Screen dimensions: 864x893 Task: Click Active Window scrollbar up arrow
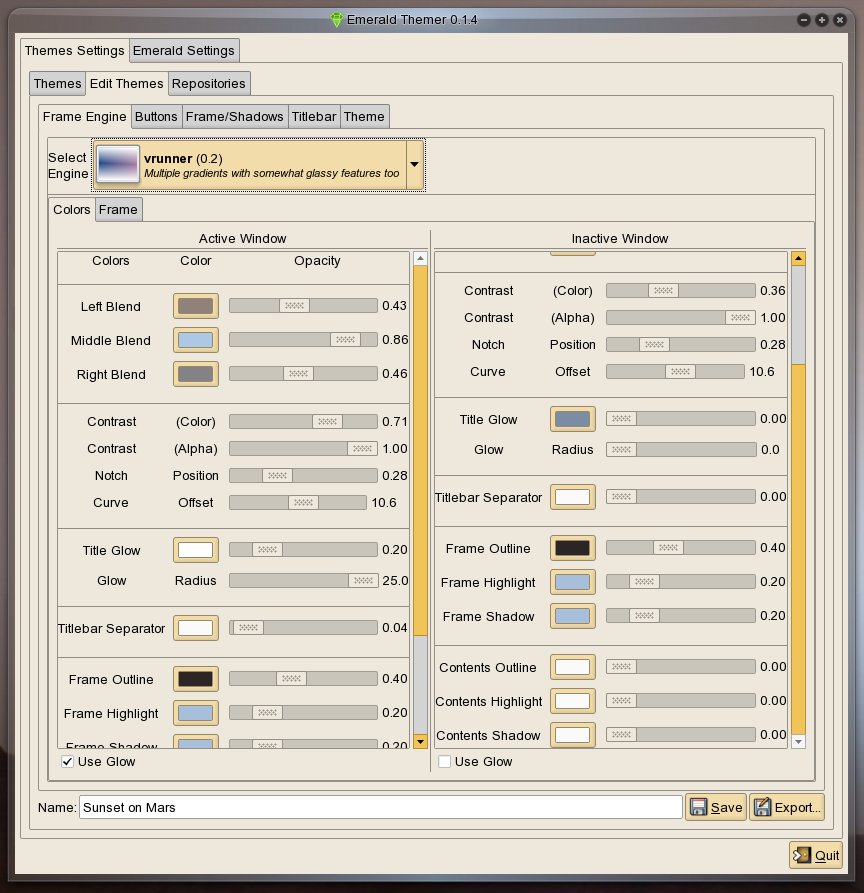(x=420, y=259)
